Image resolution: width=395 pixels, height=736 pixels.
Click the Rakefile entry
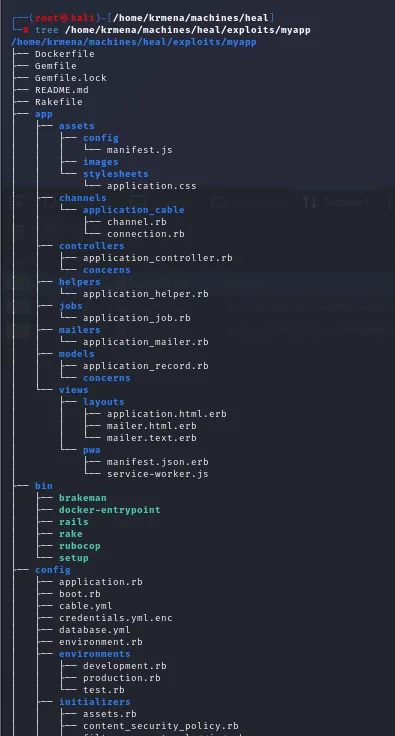tap(59, 102)
